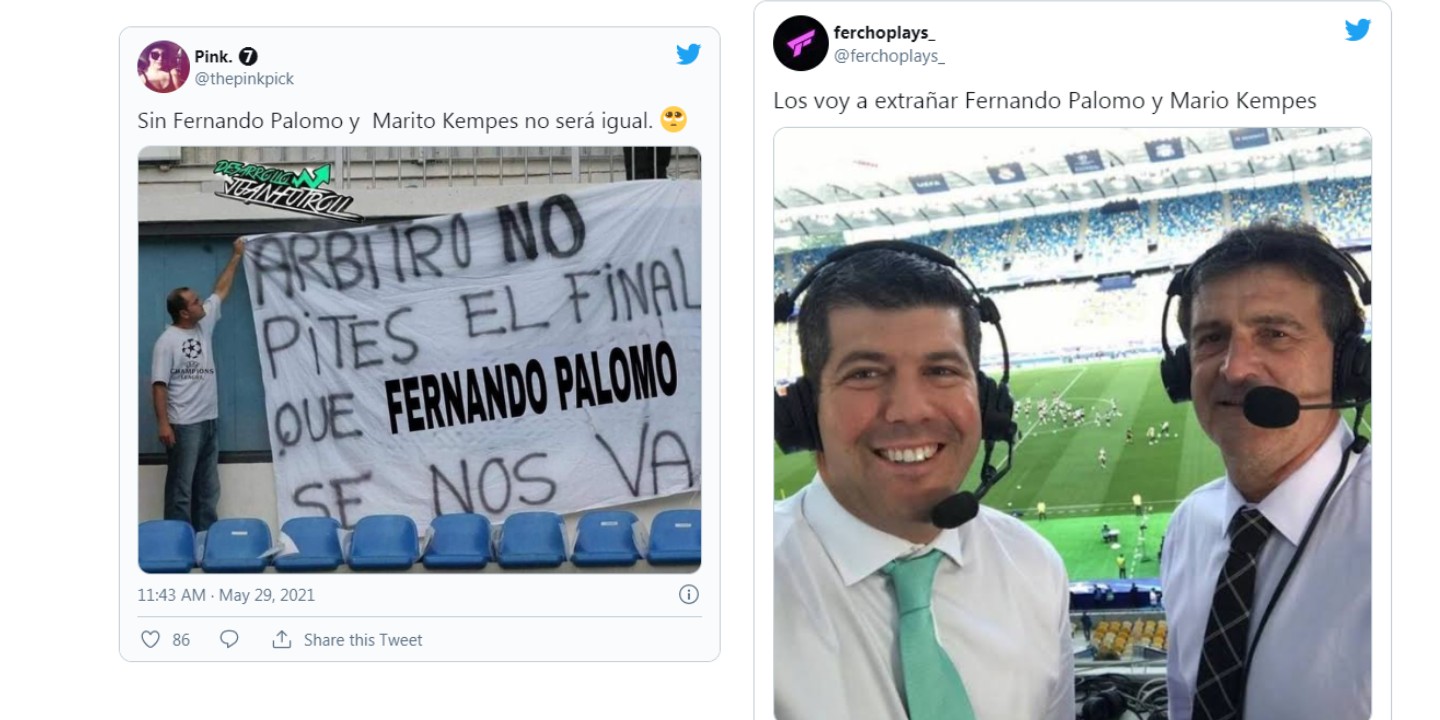Open the photo of two commentators wearing headsets
Image resolution: width=1440 pixels, height=720 pixels.
1072,424
